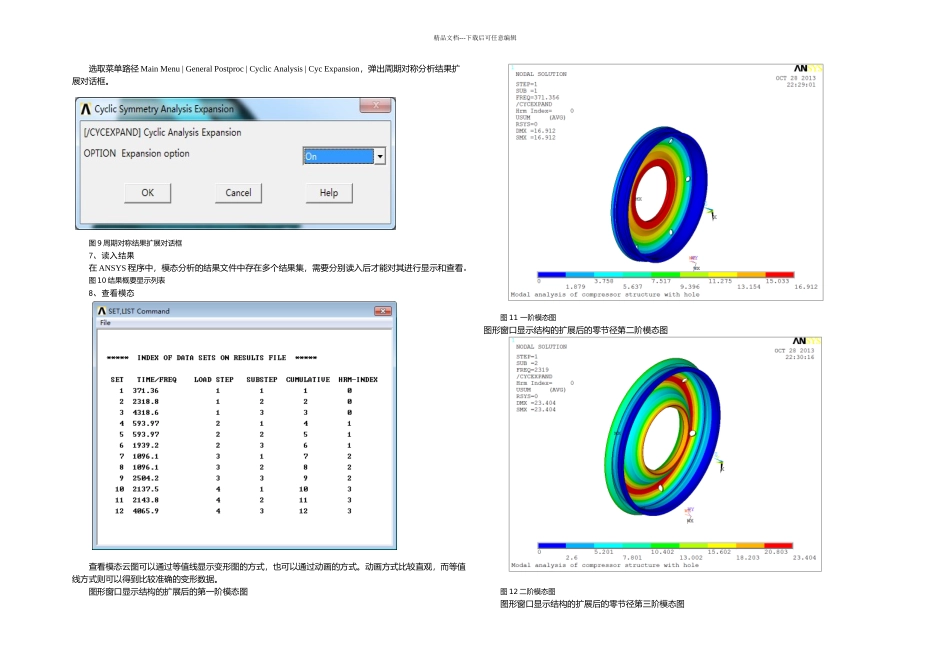This screenshot has height=672, width=950.
Task: Click Cancel in the Cyclic Expansion dialog
Action: click(238, 193)
